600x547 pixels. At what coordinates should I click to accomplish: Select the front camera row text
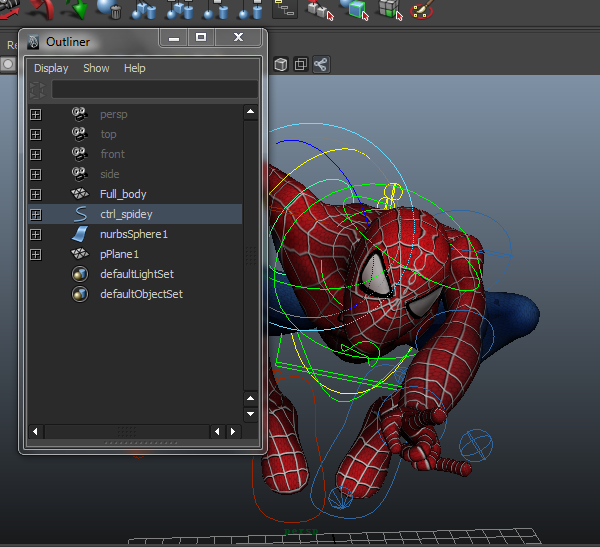click(112, 154)
